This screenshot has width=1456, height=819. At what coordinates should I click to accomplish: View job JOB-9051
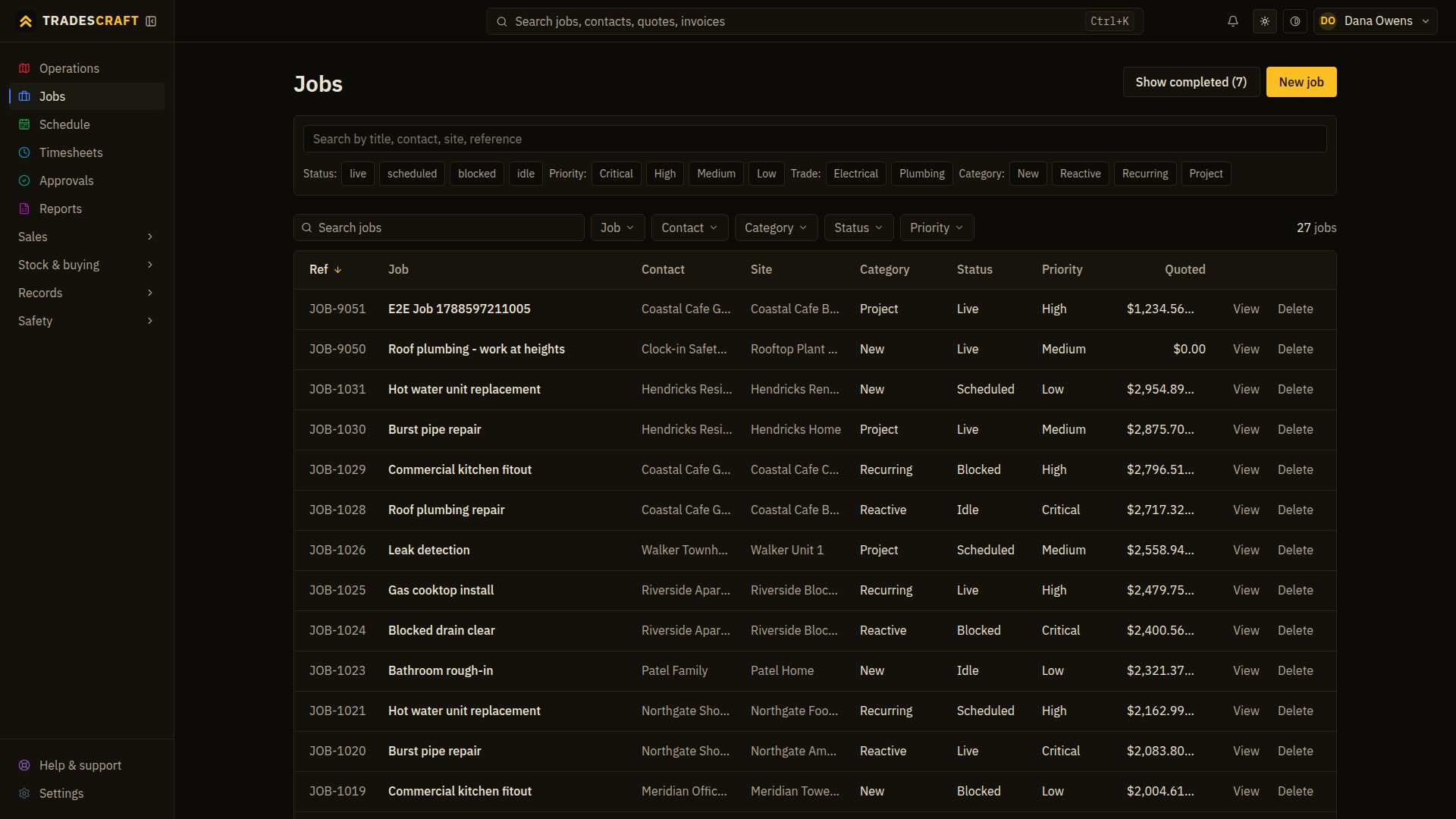click(1246, 309)
